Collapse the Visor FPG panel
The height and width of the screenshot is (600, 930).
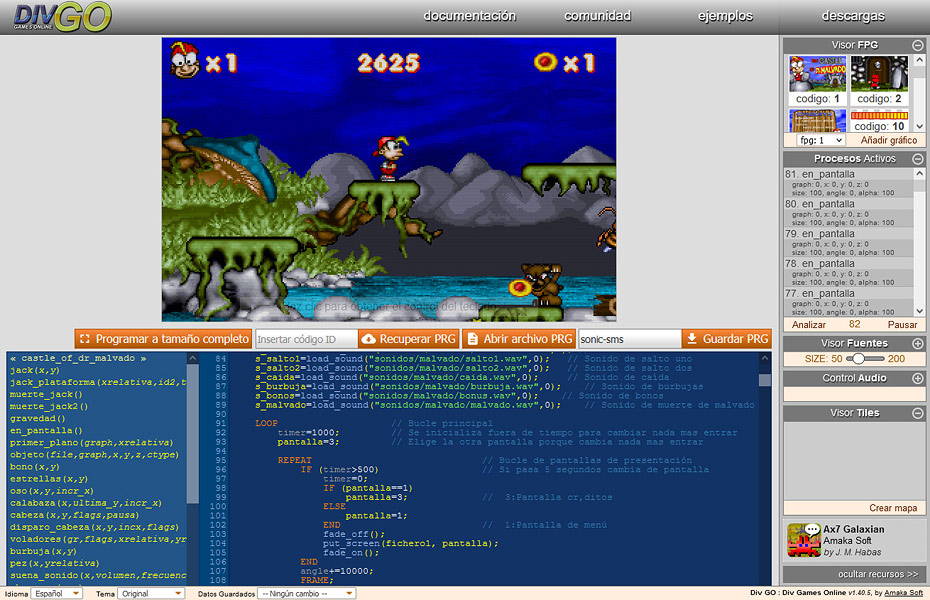point(918,45)
